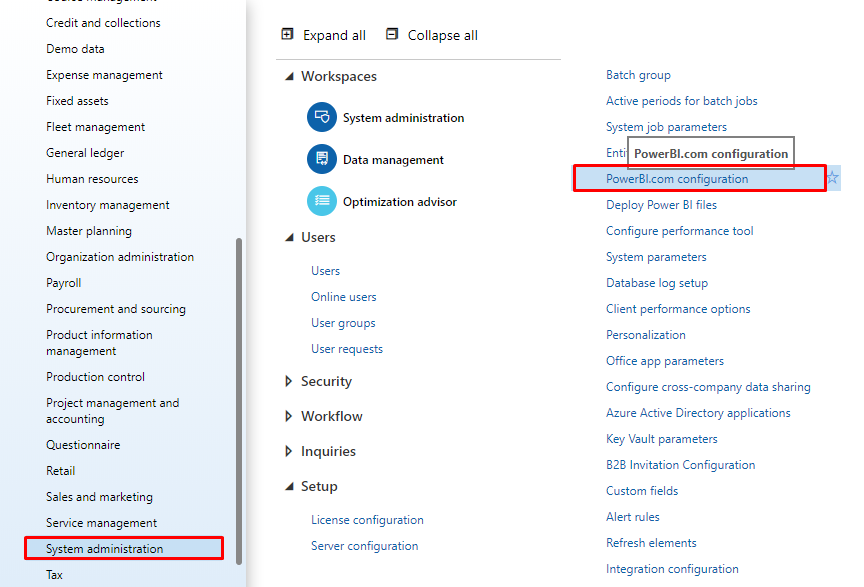Open PowerBI.com configuration link
Image resolution: width=864 pixels, height=587 pixels.
(x=676, y=179)
